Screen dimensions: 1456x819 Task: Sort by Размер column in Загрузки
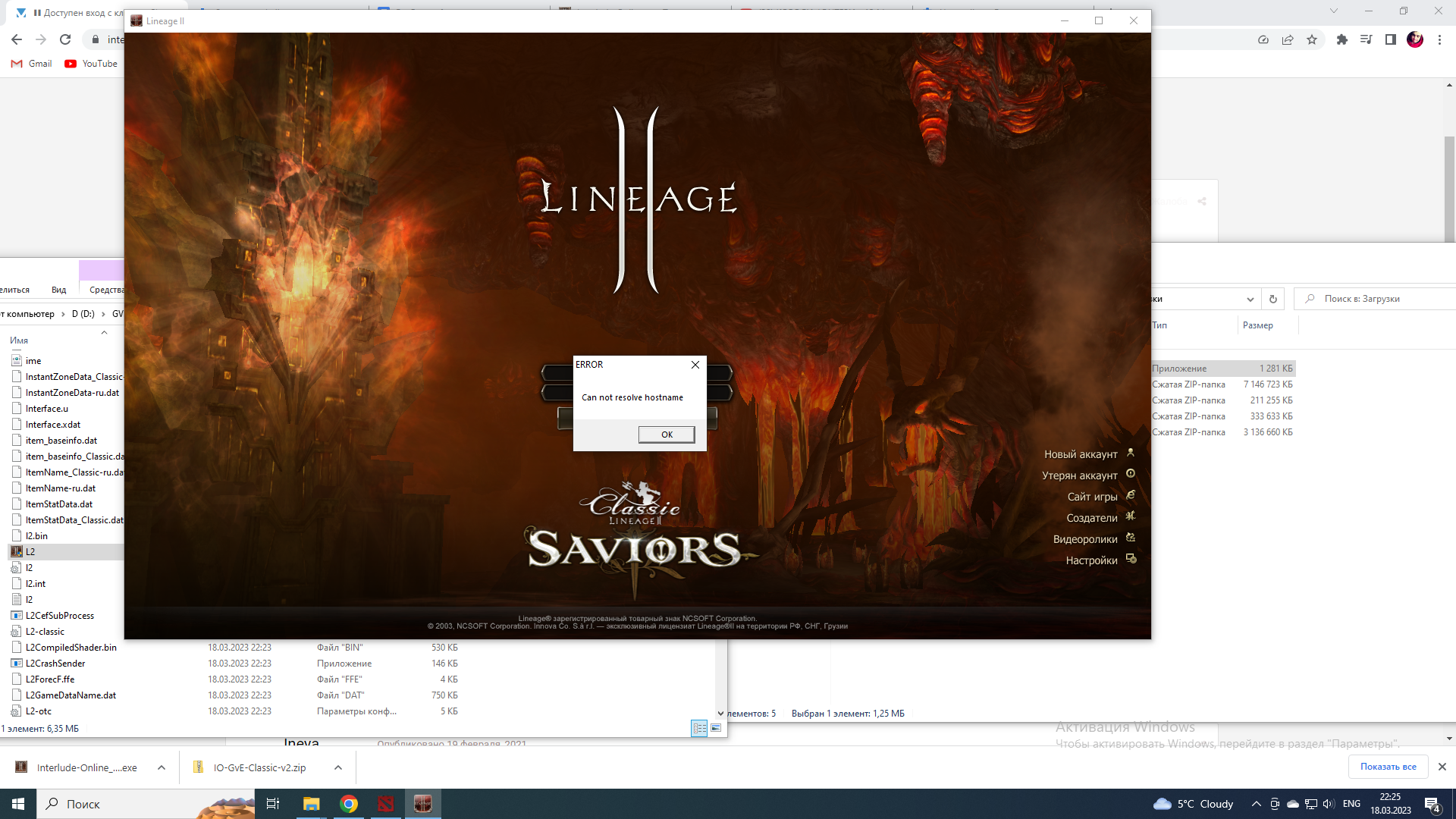point(1258,325)
